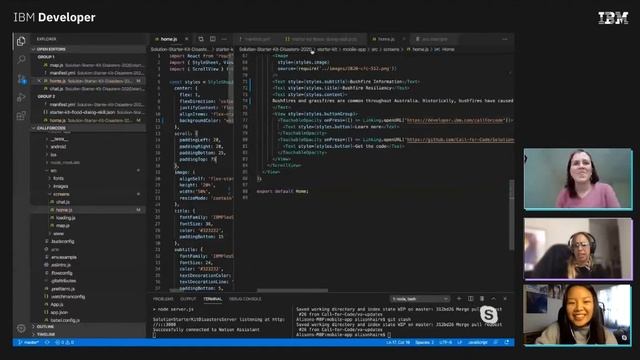Click the master branch indicator in the status bar

tap(28, 342)
